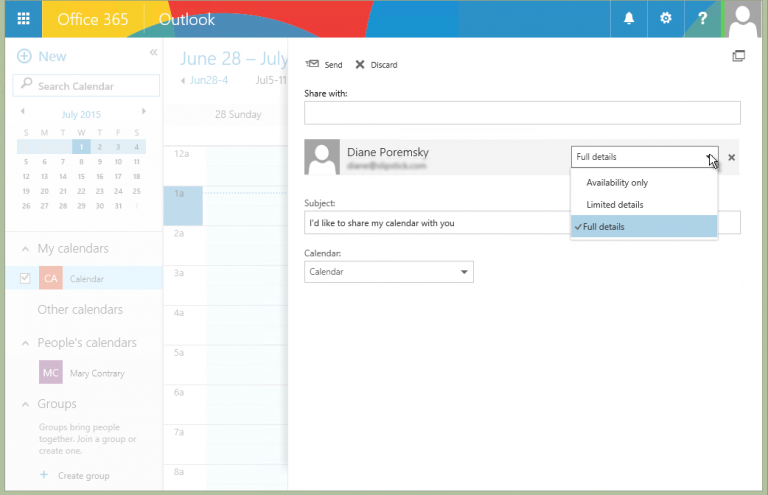Open the Full details permission dropdown
The width and height of the screenshot is (768, 495).
(x=645, y=157)
